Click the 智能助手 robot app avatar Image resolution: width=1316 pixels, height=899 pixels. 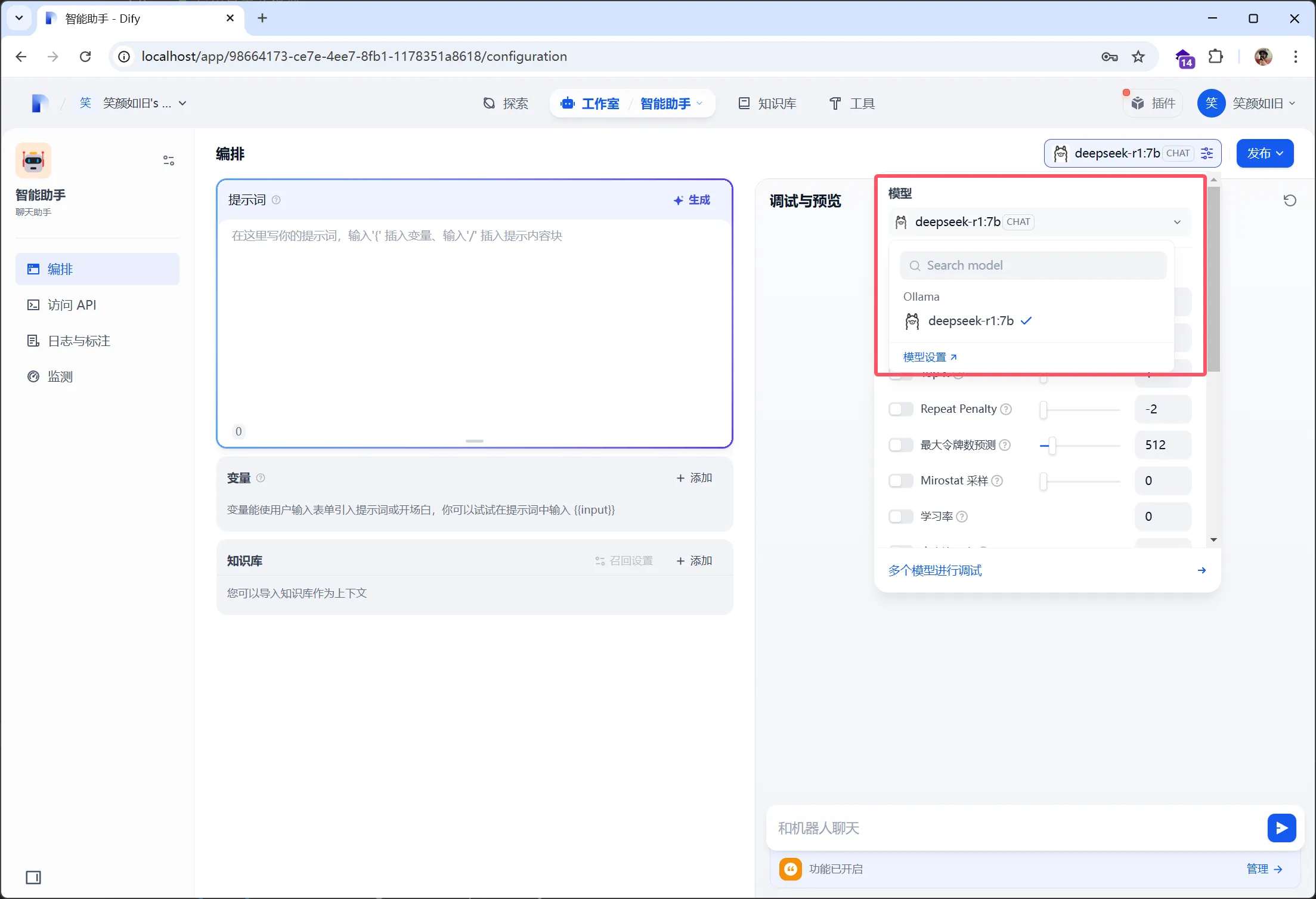click(33, 160)
